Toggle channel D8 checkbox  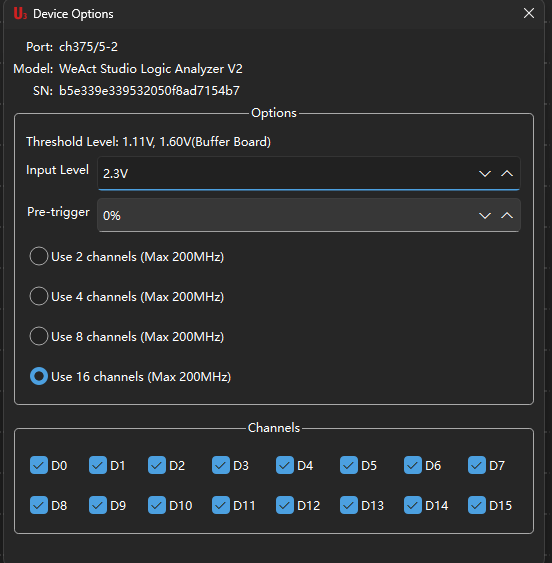39,505
